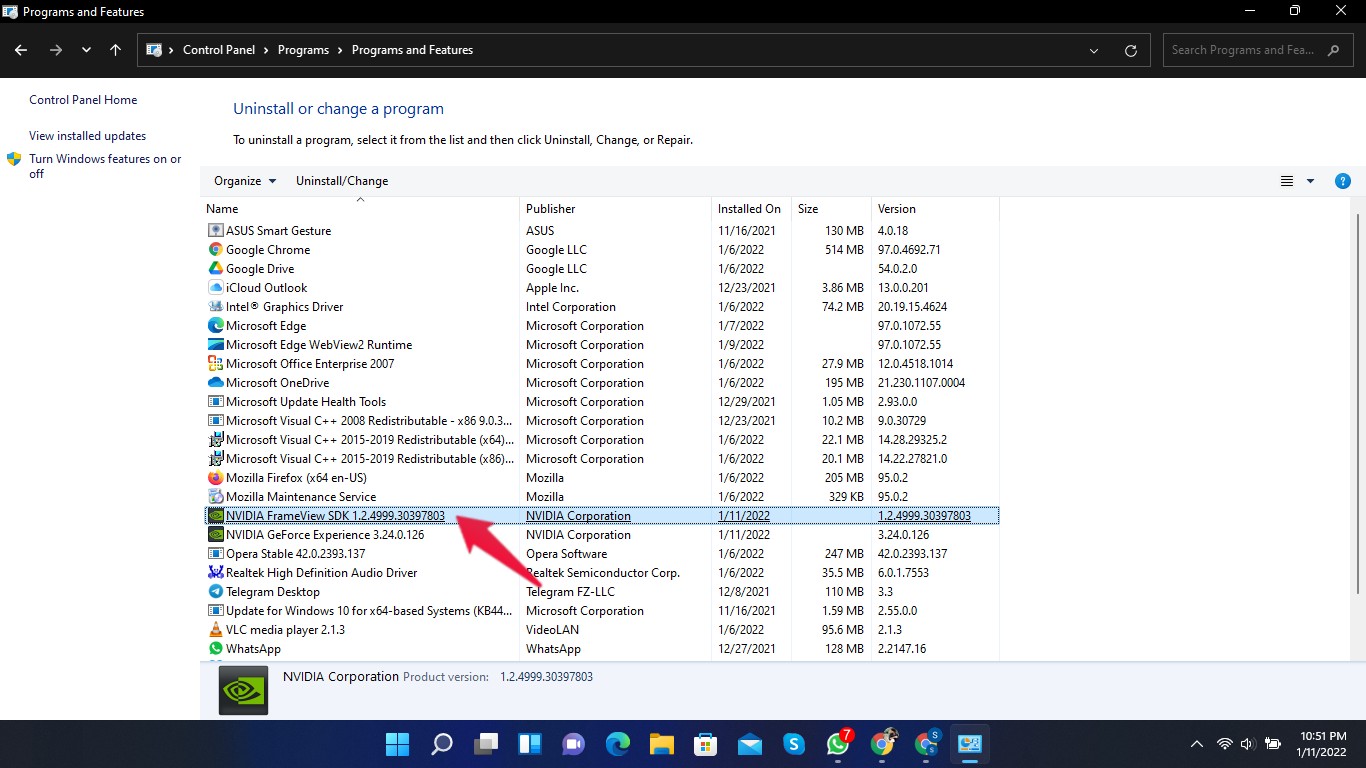This screenshot has height=768, width=1366.
Task: Open Microsoft Store from the taskbar
Action: click(706, 744)
